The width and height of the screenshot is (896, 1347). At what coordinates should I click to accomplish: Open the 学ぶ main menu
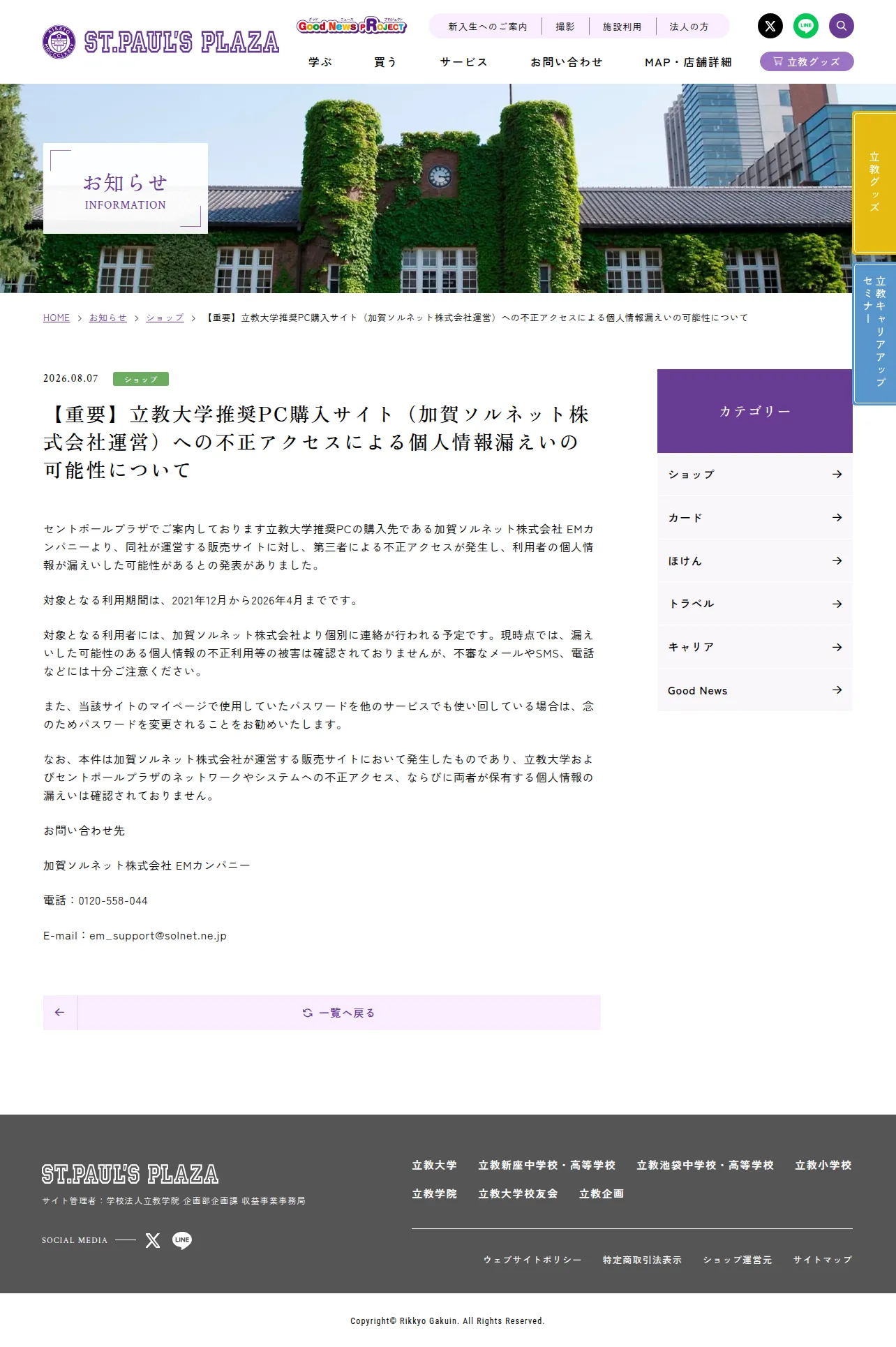[320, 62]
